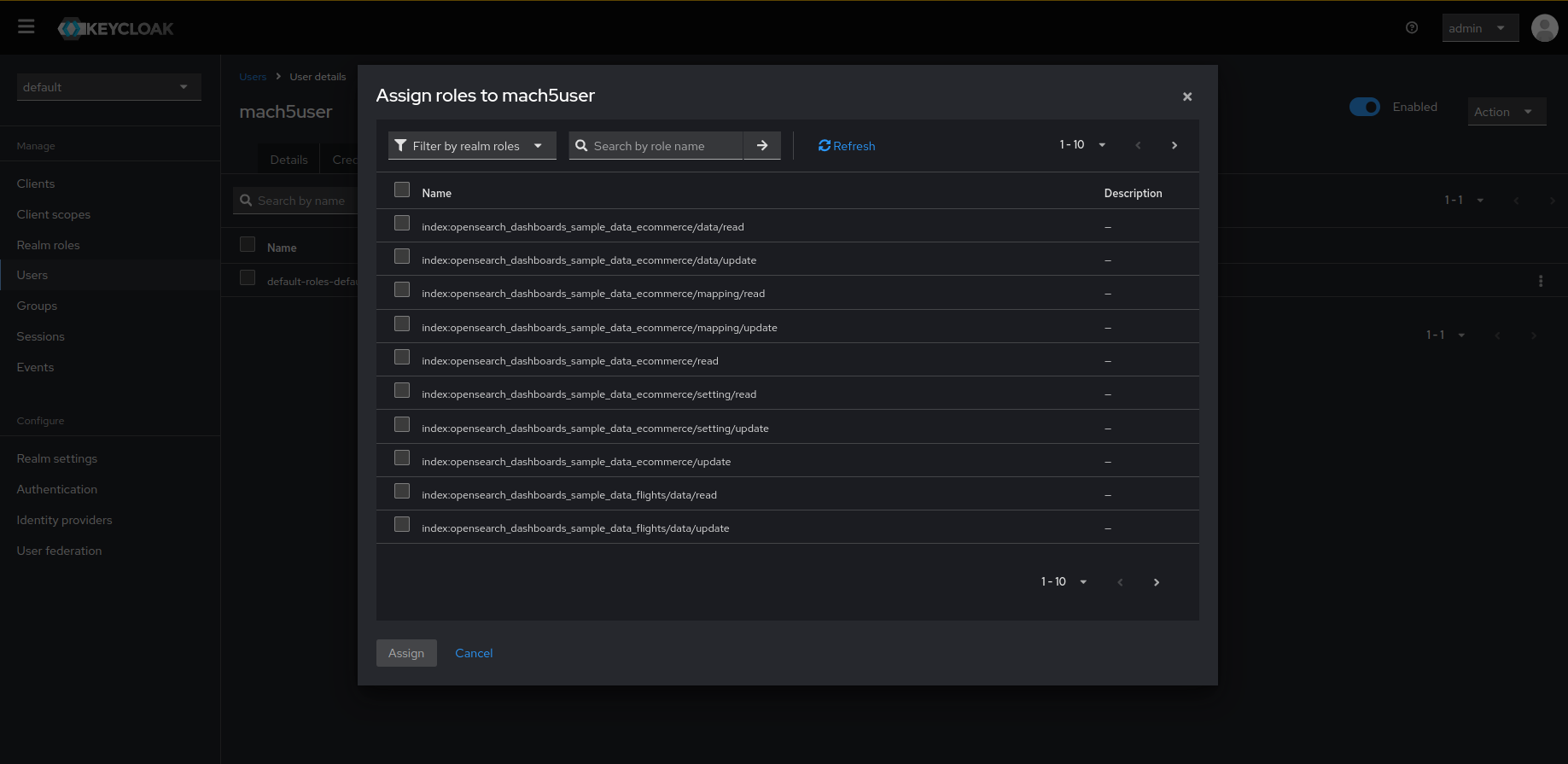The width and height of the screenshot is (1568, 764).
Task: Toggle select-all roles checkbox in dialog header
Action: [x=402, y=190]
